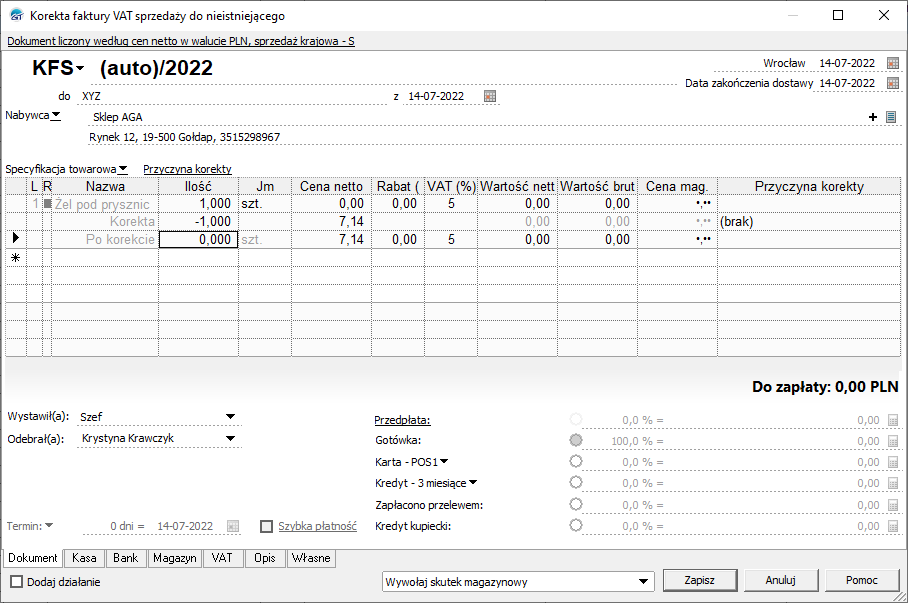Enable the Szybka płatność checkbox
Screen dimensions: 908x603
(266, 526)
